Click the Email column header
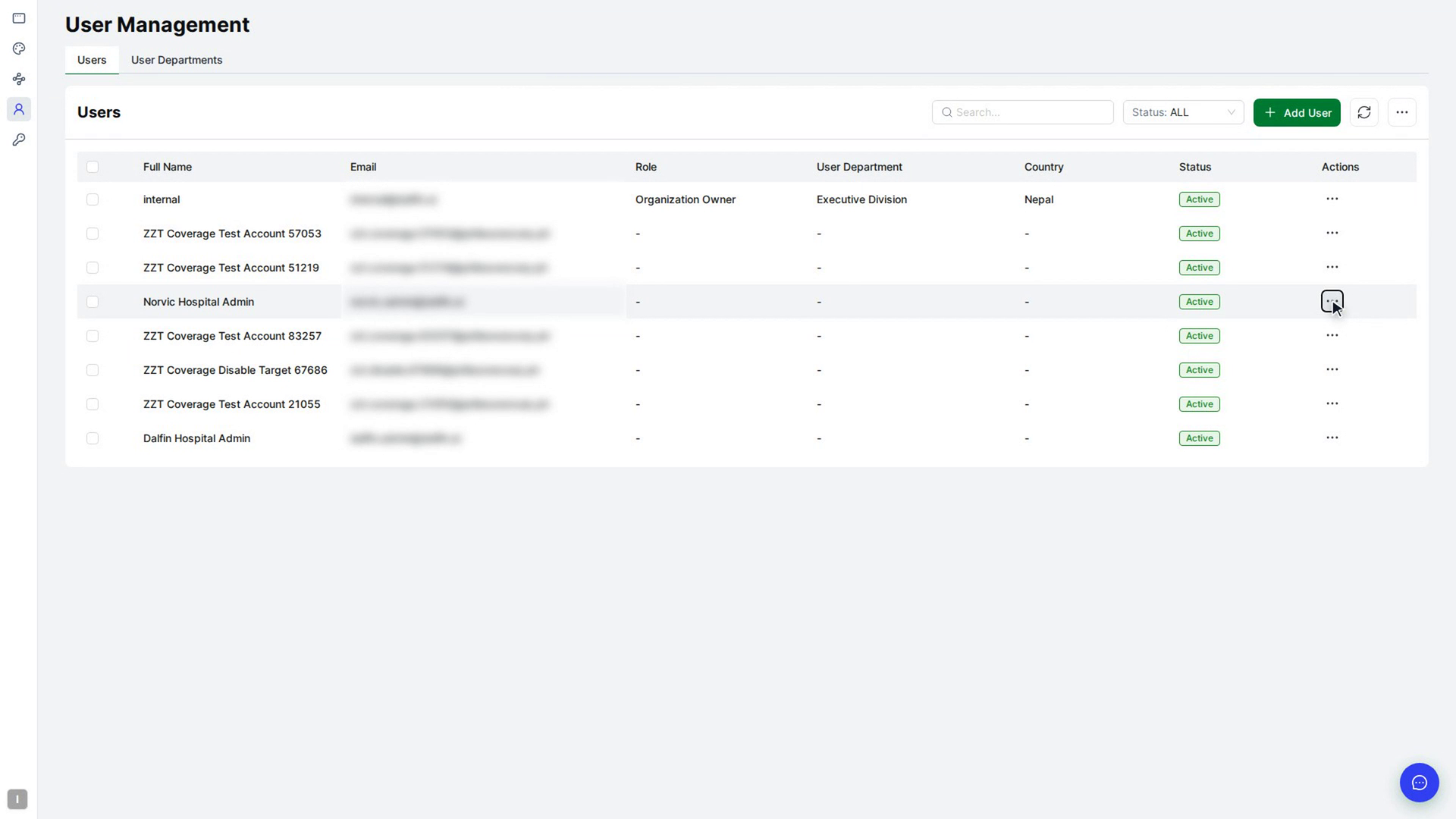The height and width of the screenshot is (819, 1456). pos(363,167)
